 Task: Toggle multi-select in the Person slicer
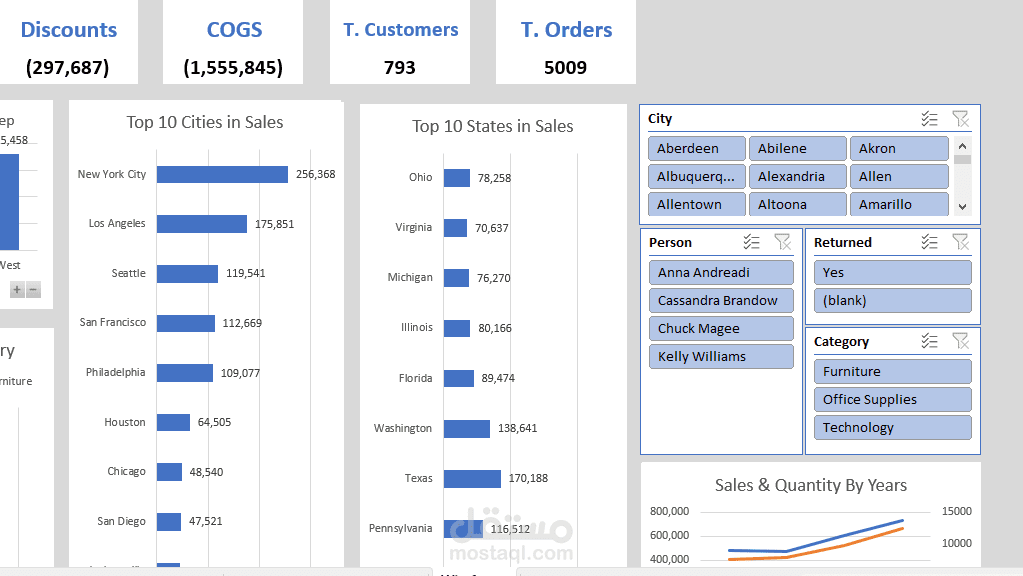click(752, 243)
